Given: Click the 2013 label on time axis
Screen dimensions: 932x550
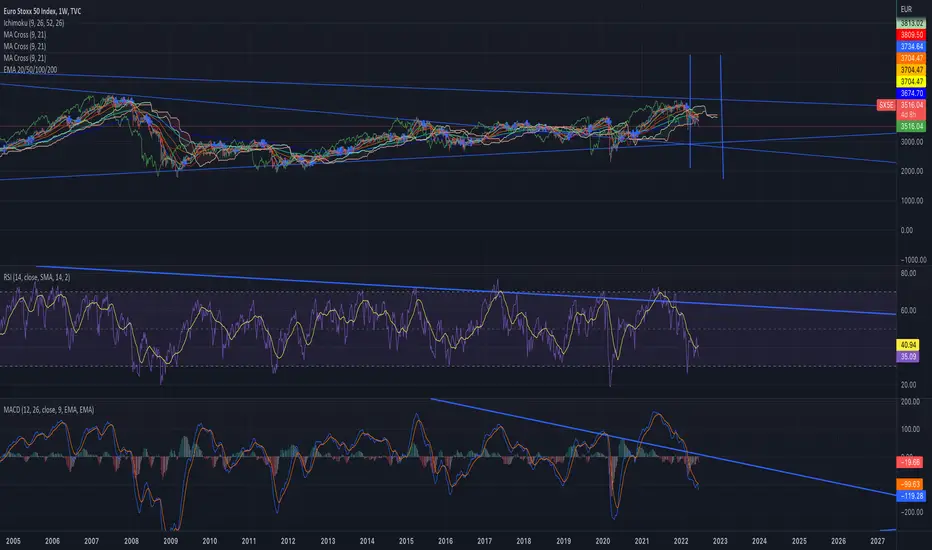Looking at the screenshot, I should pyautogui.click(x=328, y=541).
